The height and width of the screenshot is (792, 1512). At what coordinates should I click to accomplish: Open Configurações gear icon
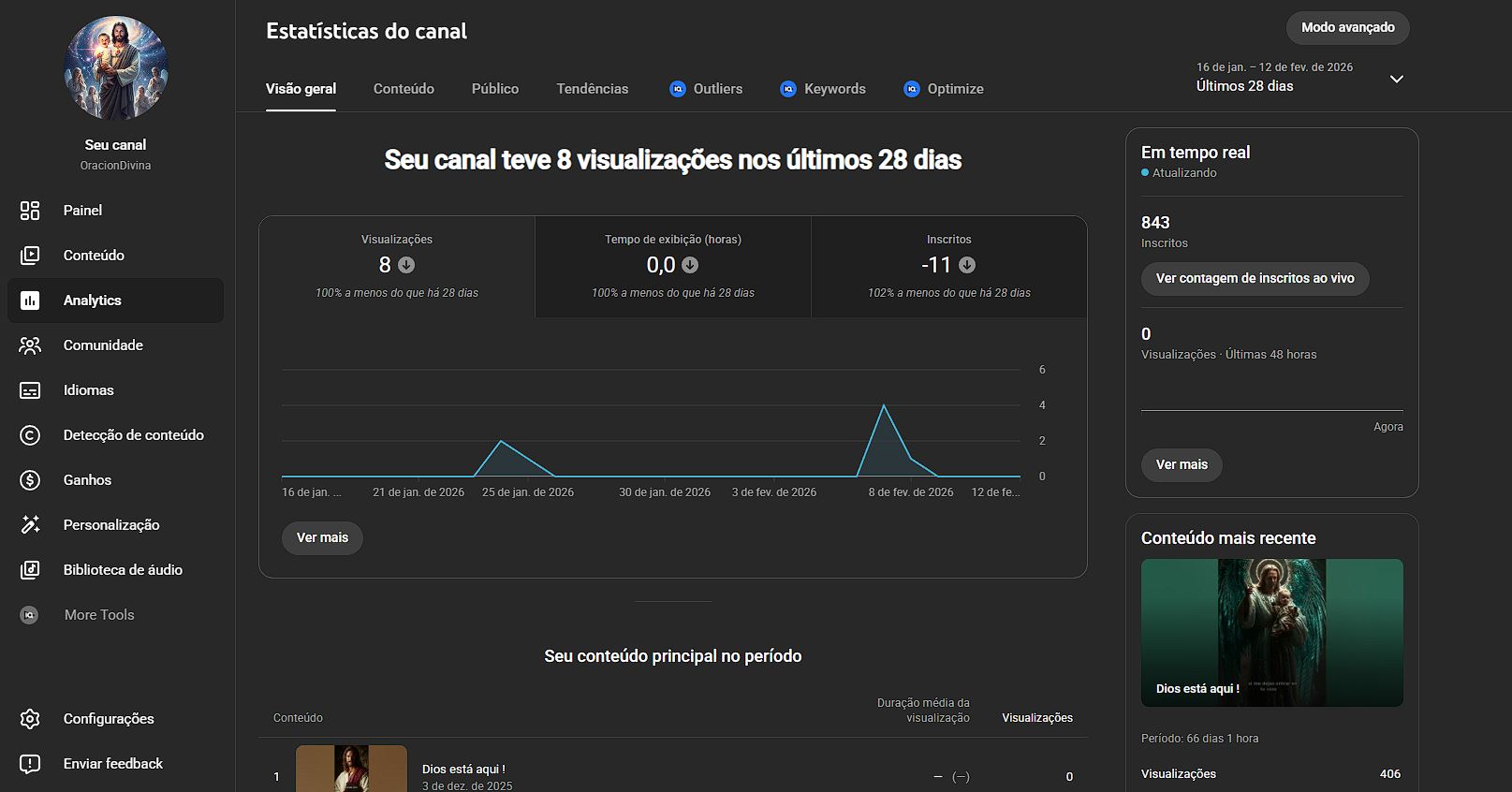(30, 719)
